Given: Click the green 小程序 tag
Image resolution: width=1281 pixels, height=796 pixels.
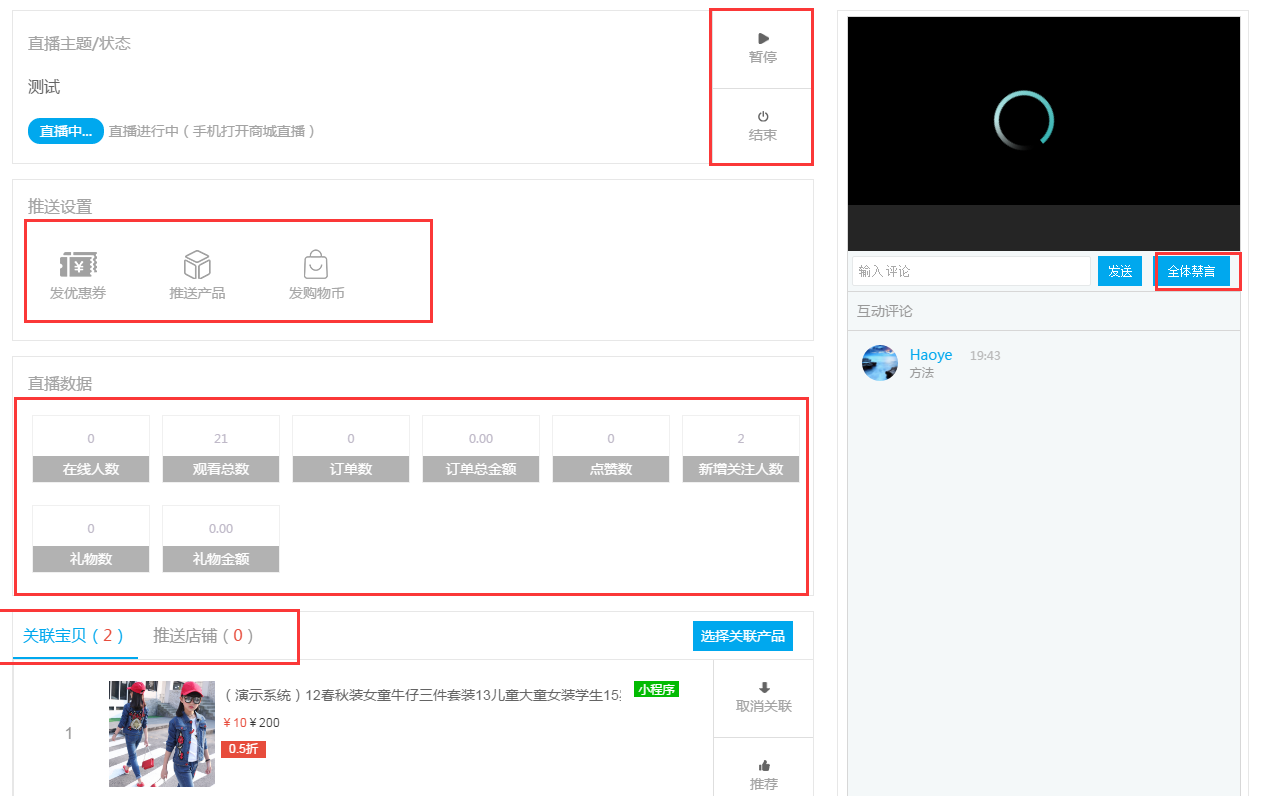Looking at the screenshot, I should (657, 689).
